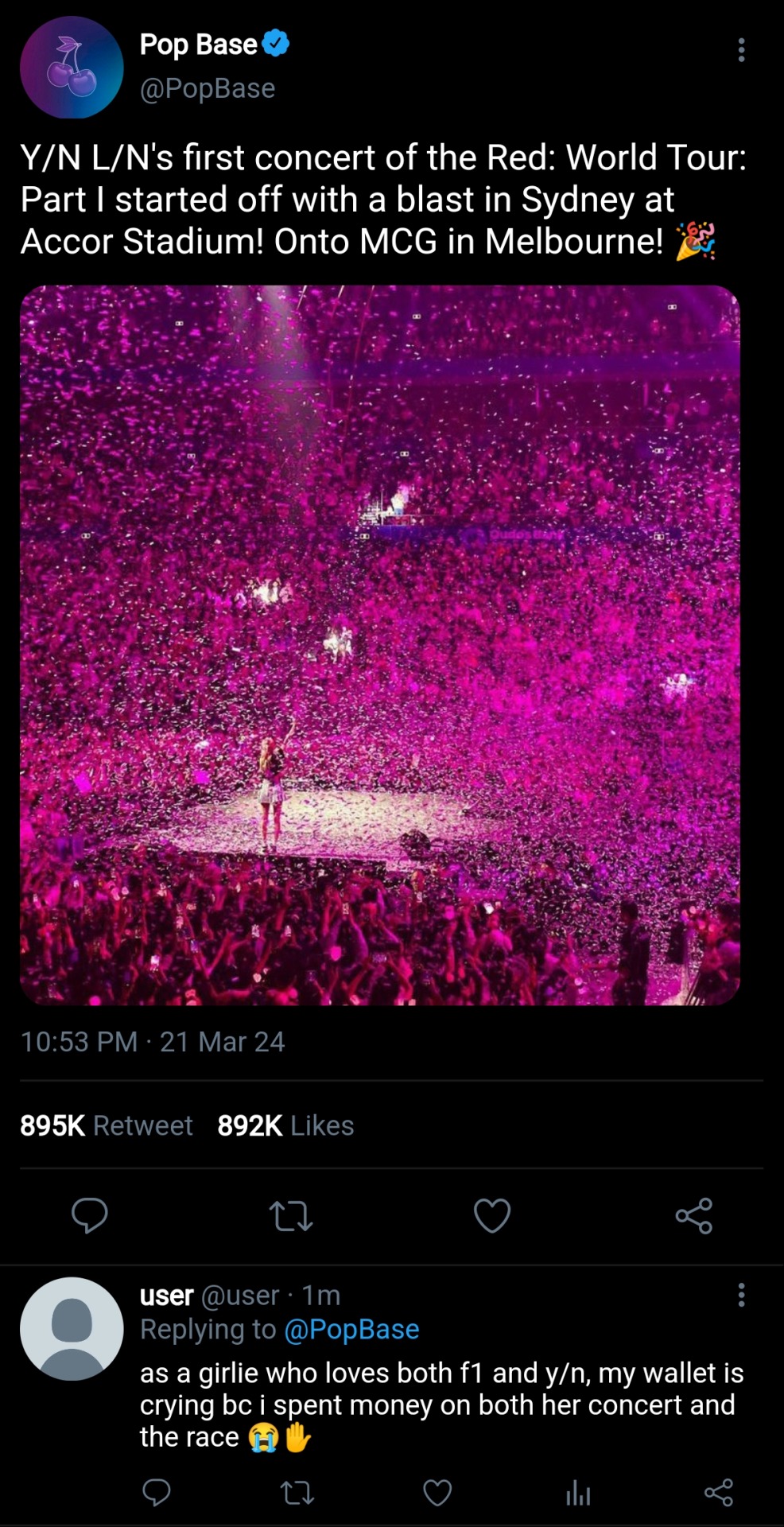
Task: Open Pop Base cherry profile picture
Action: [72, 68]
